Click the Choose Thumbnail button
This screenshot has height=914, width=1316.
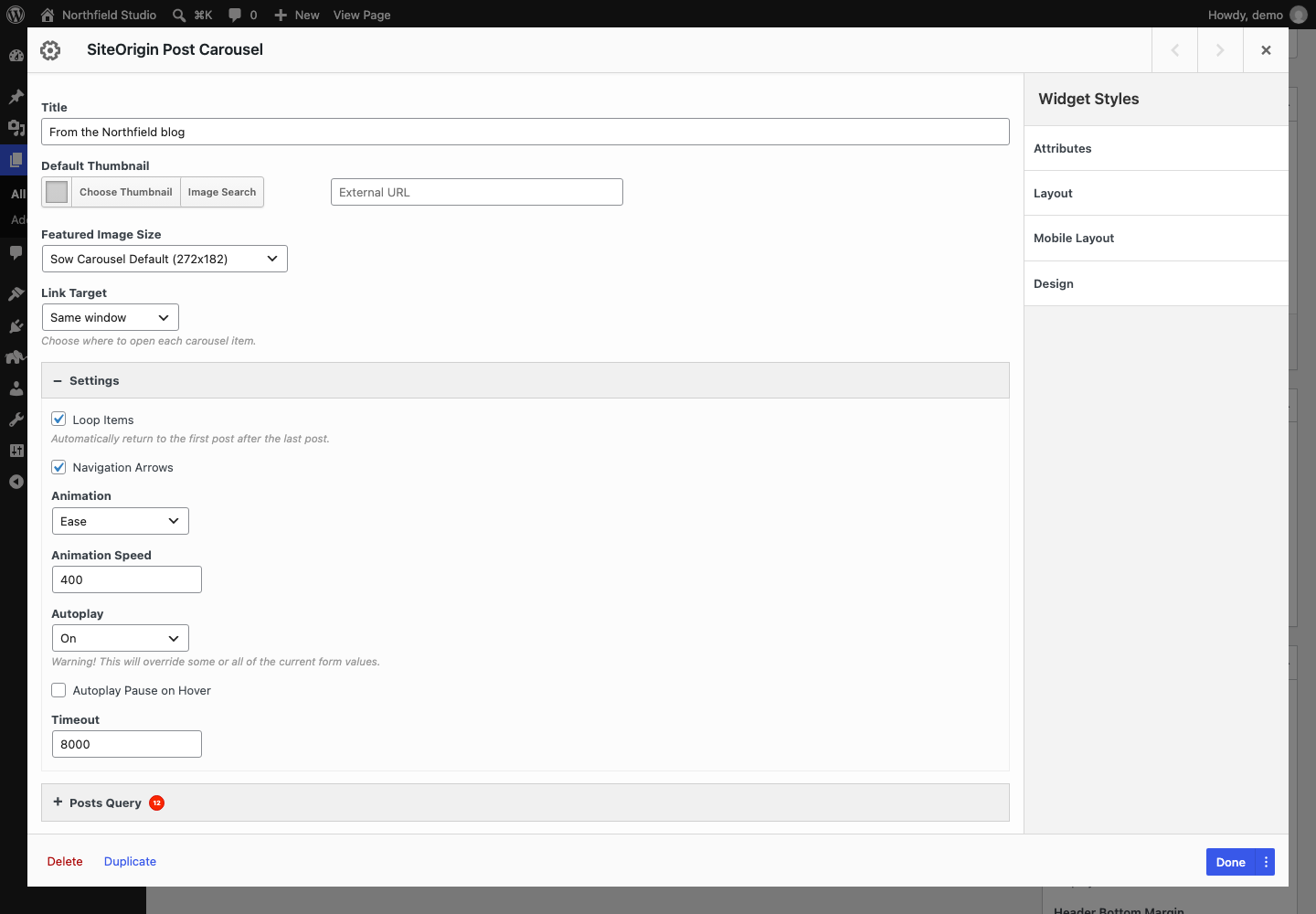pyautogui.click(x=125, y=192)
